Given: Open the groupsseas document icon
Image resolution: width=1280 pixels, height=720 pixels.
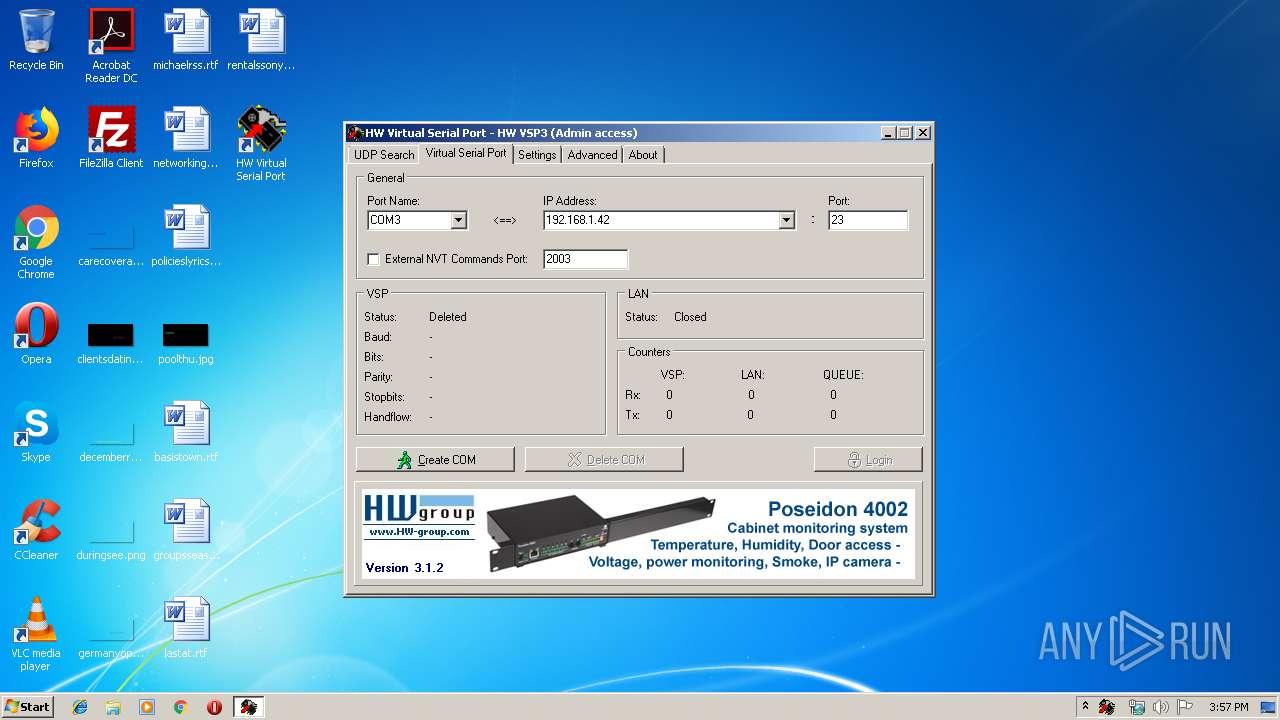Looking at the screenshot, I should pos(186,530).
